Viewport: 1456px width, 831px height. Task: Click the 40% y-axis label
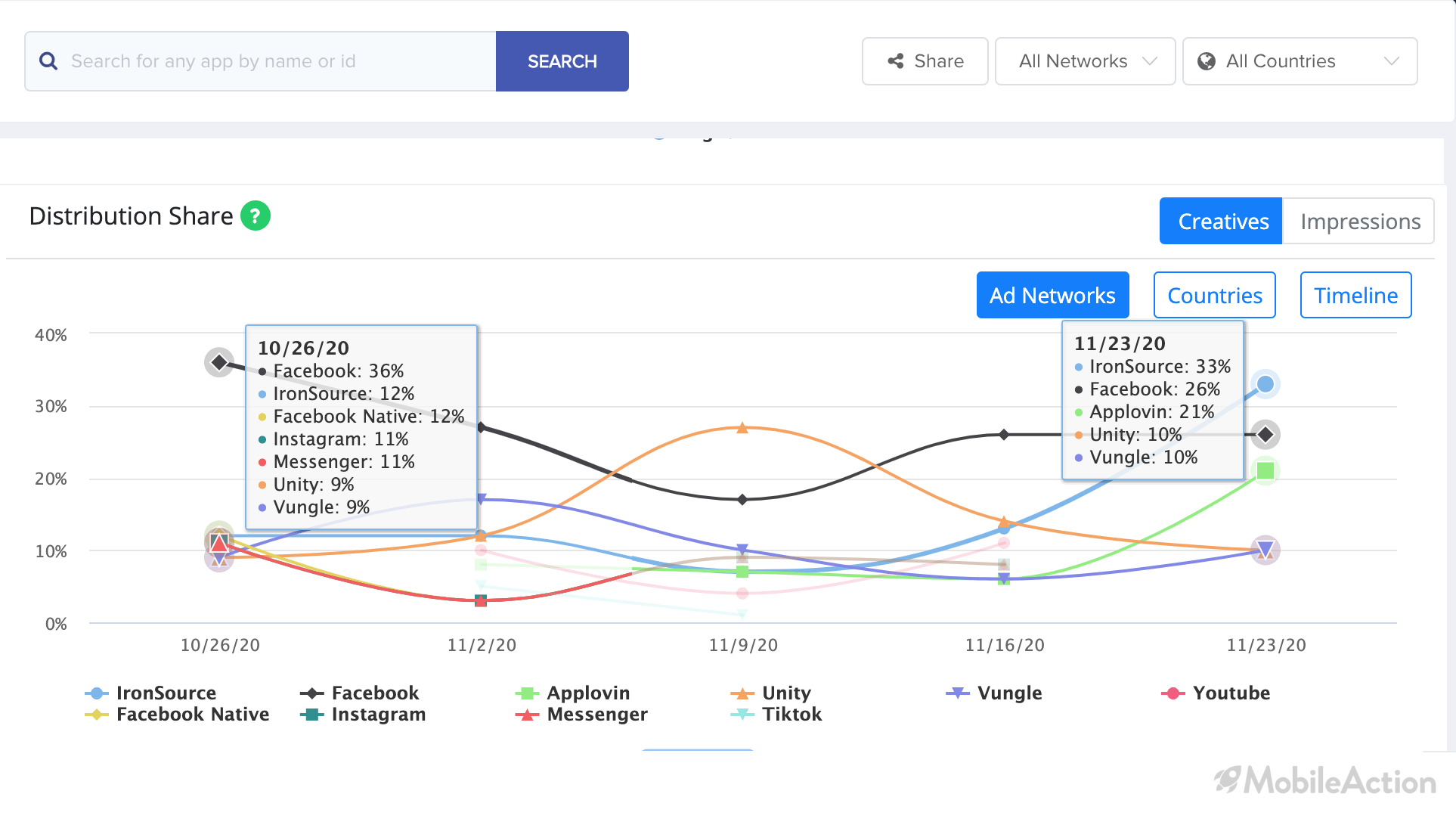click(51, 335)
